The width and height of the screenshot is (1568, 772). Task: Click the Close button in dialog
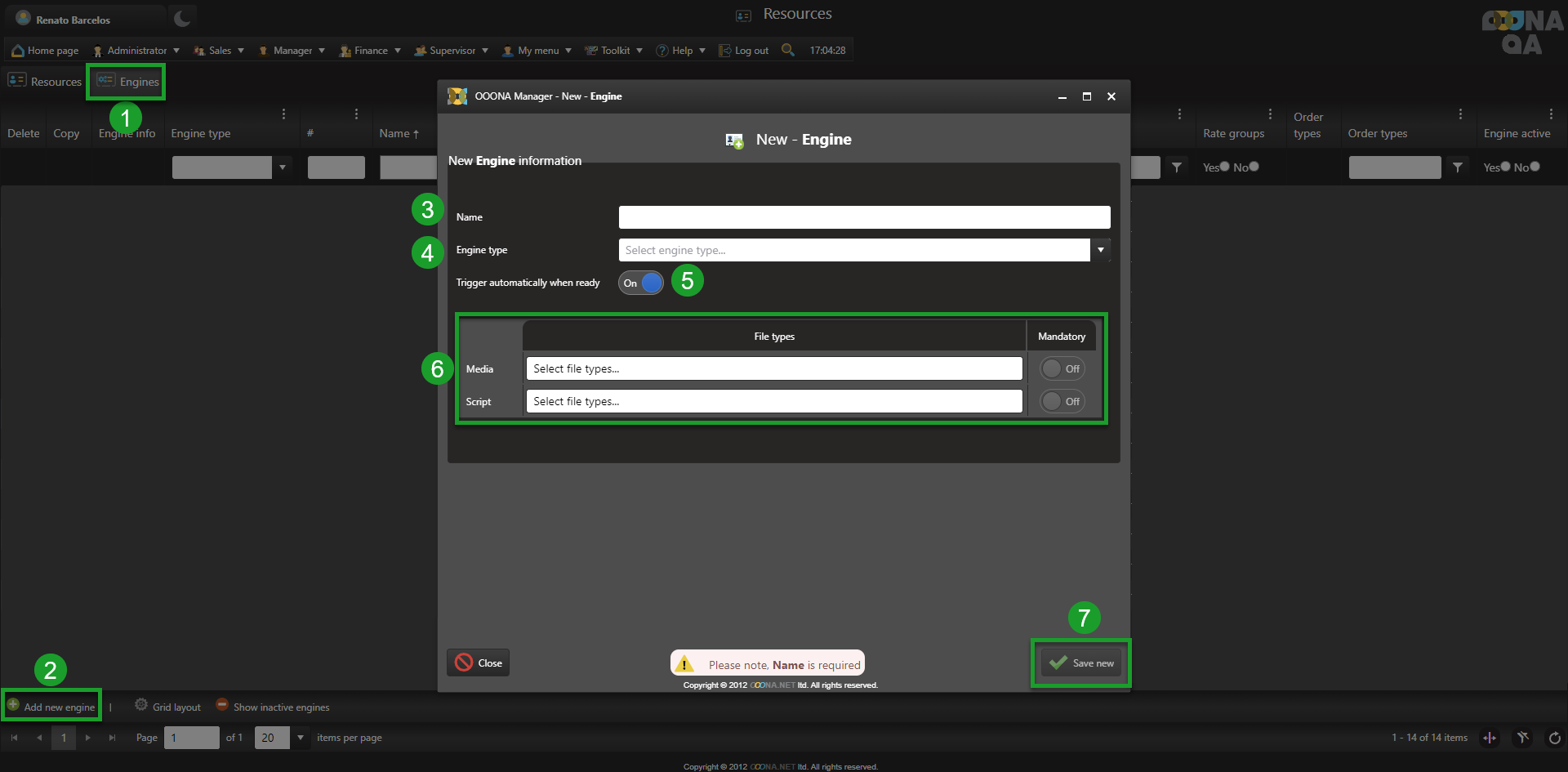[479, 663]
